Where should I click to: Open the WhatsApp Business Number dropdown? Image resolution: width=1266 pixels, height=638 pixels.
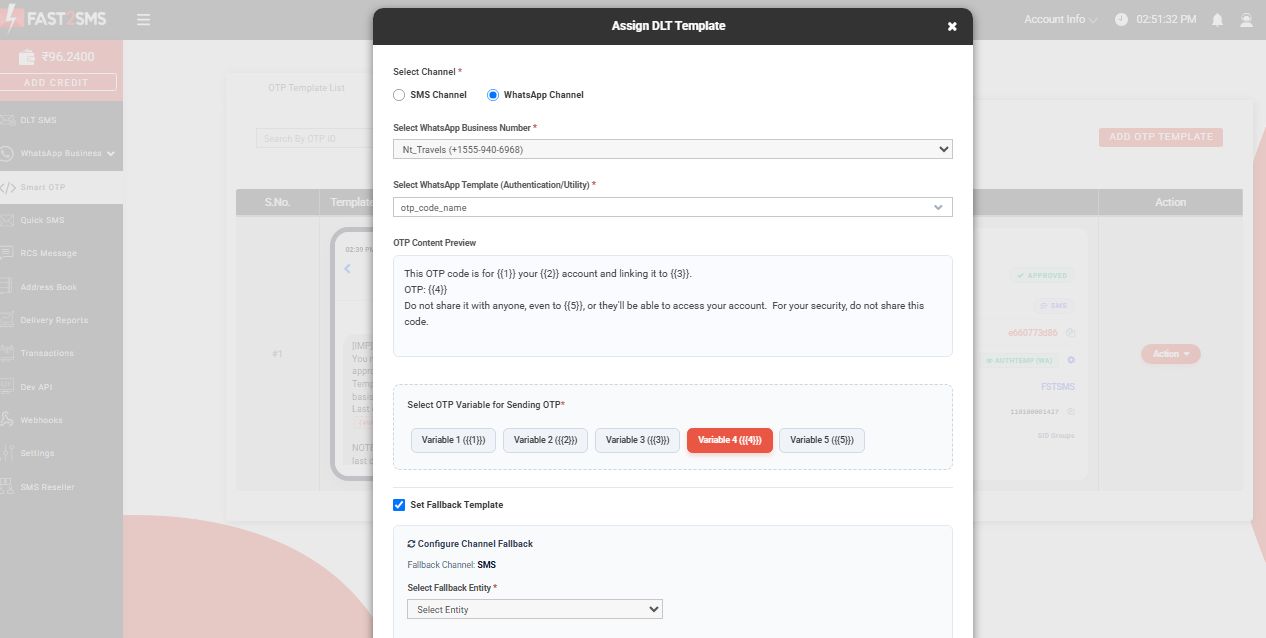pos(673,149)
